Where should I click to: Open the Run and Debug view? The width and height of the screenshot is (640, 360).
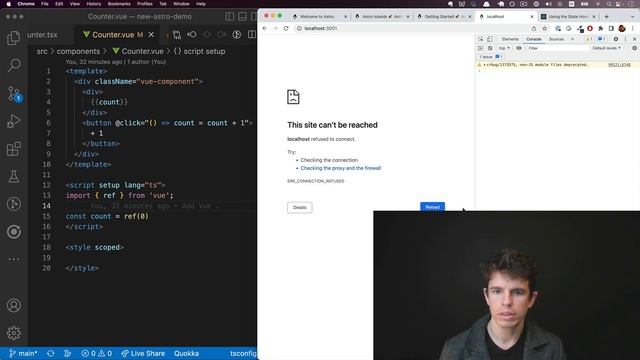tap(13, 121)
